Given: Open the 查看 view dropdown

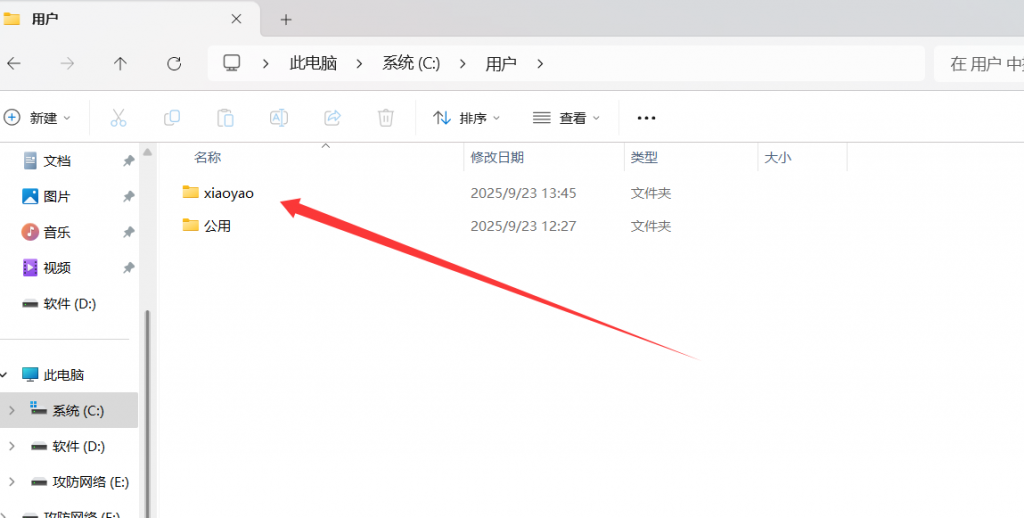Looking at the screenshot, I should pos(566,118).
